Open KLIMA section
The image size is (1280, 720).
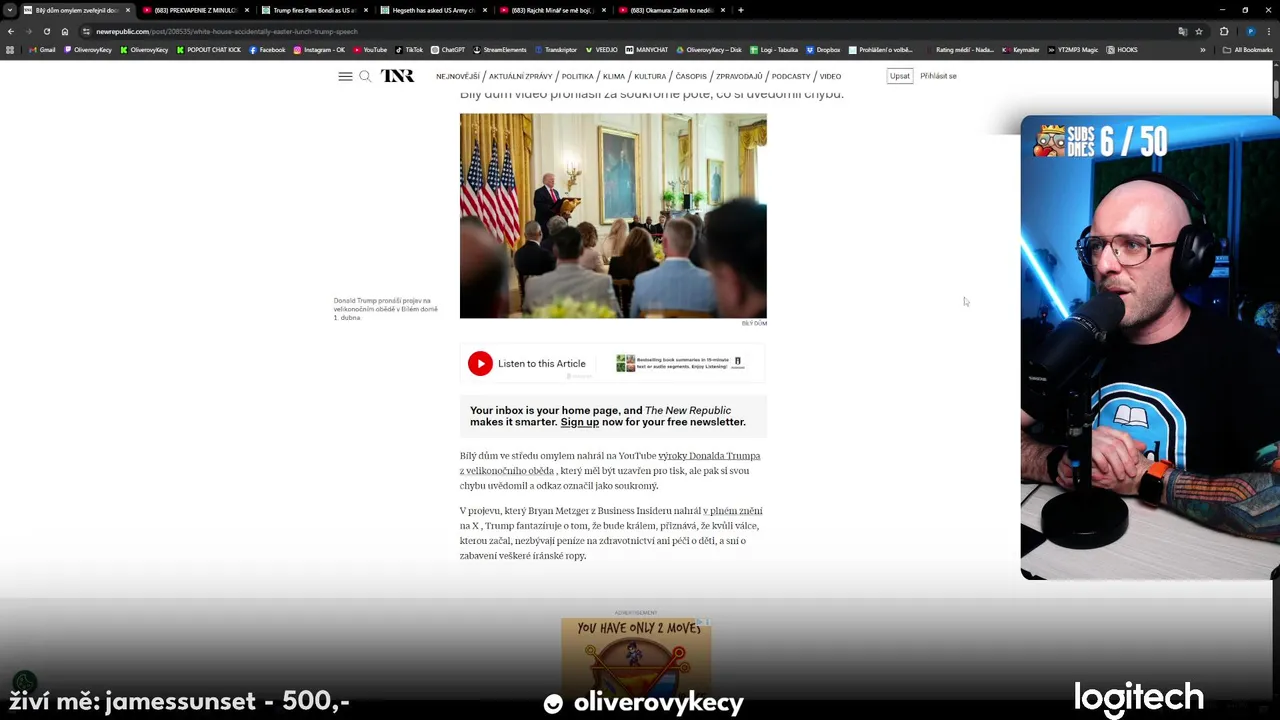click(613, 76)
